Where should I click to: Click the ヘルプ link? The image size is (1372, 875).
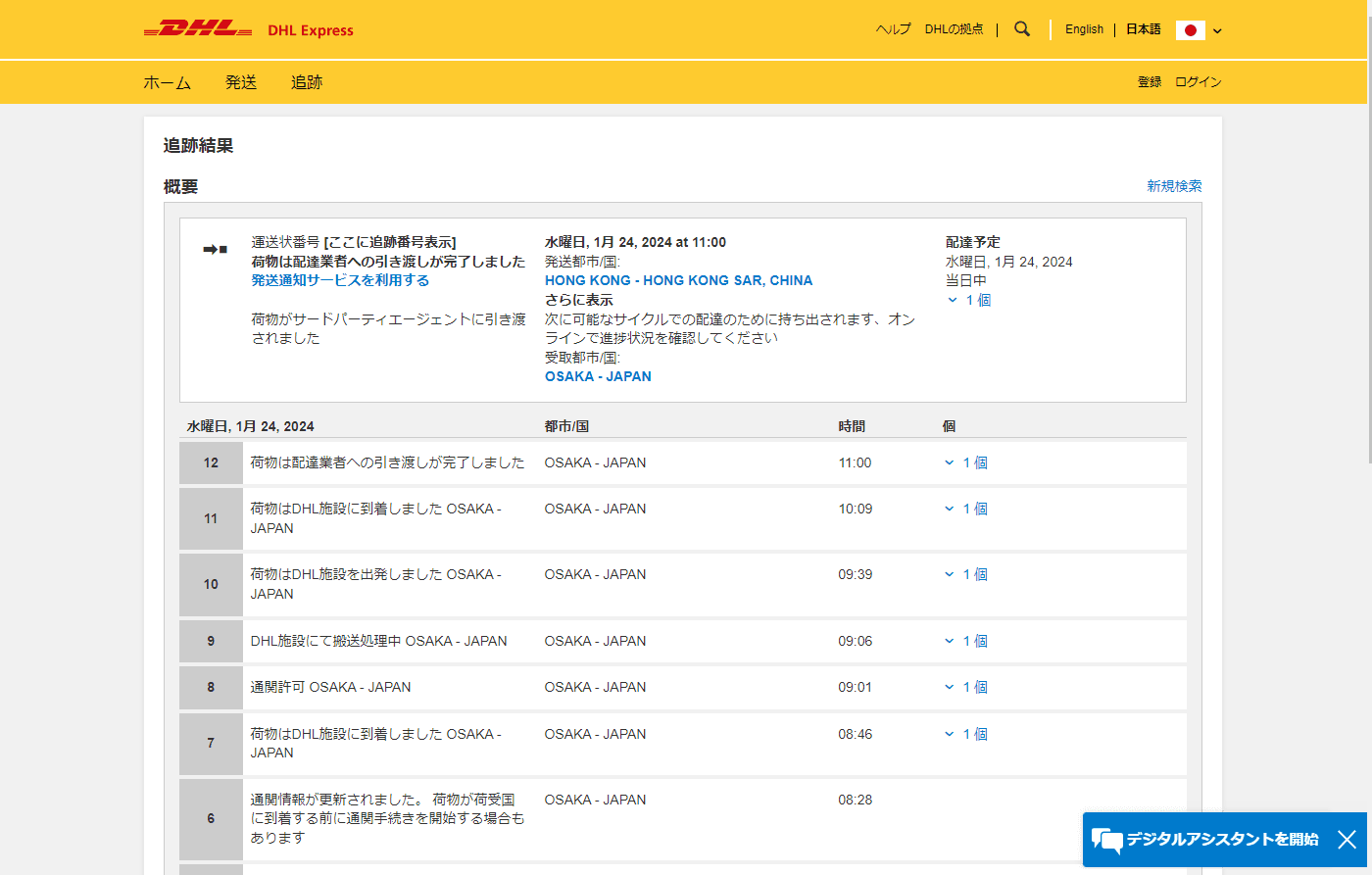point(893,29)
